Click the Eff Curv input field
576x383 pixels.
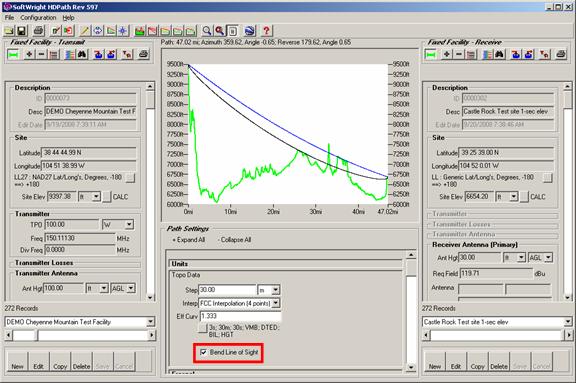241,316
